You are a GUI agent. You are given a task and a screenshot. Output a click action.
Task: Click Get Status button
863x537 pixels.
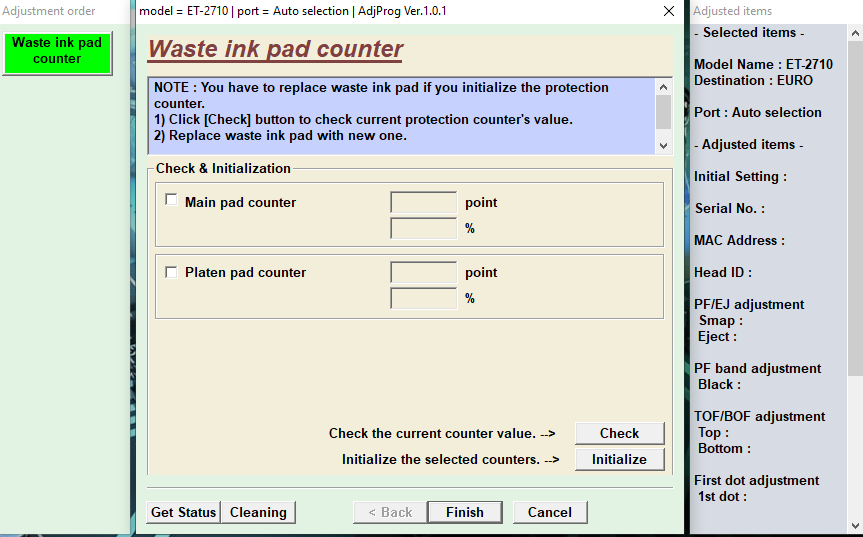click(x=183, y=512)
